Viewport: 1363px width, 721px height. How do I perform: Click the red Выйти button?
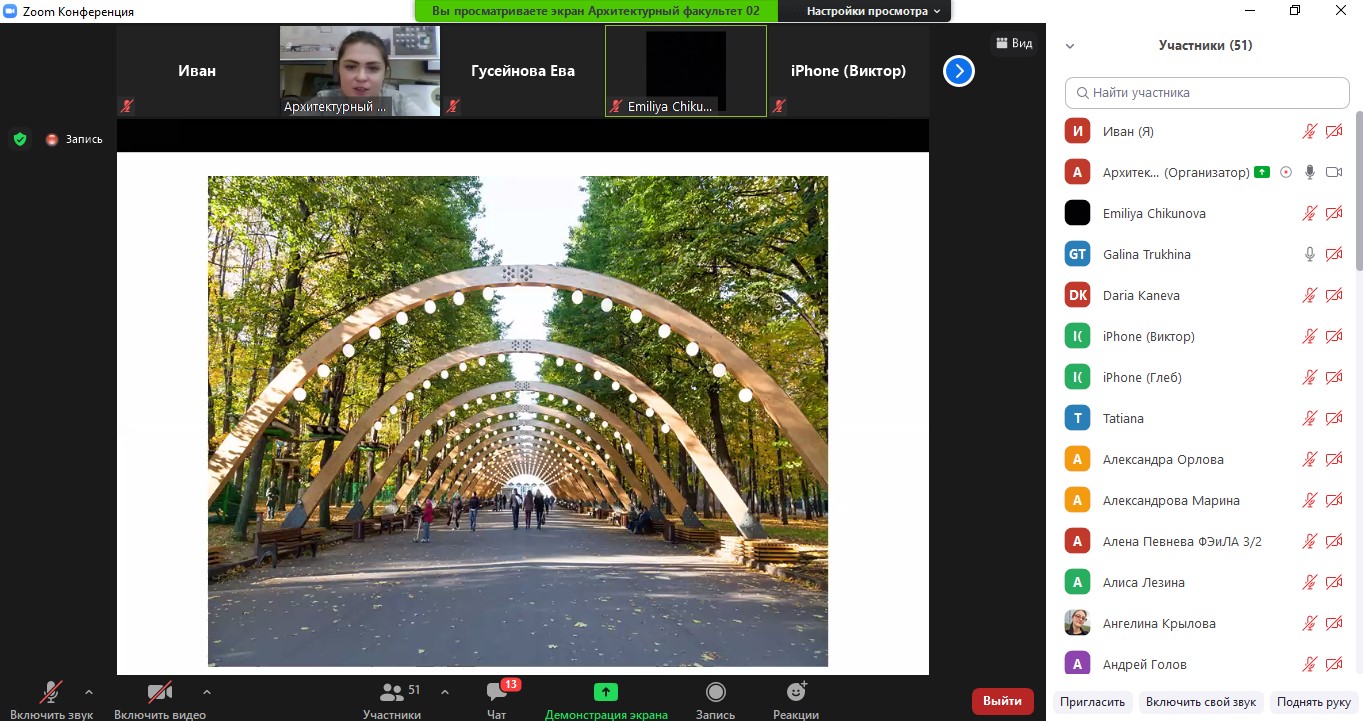pos(1002,701)
